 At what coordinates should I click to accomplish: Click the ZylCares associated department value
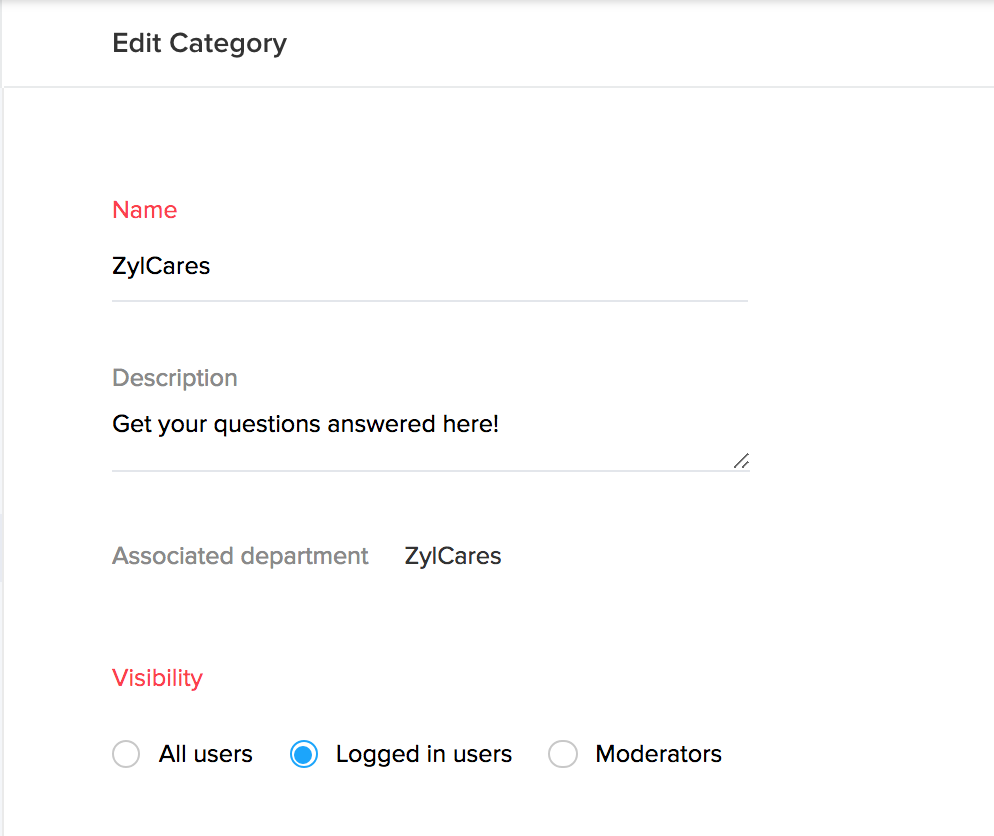pyautogui.click(x=452, y=556)
